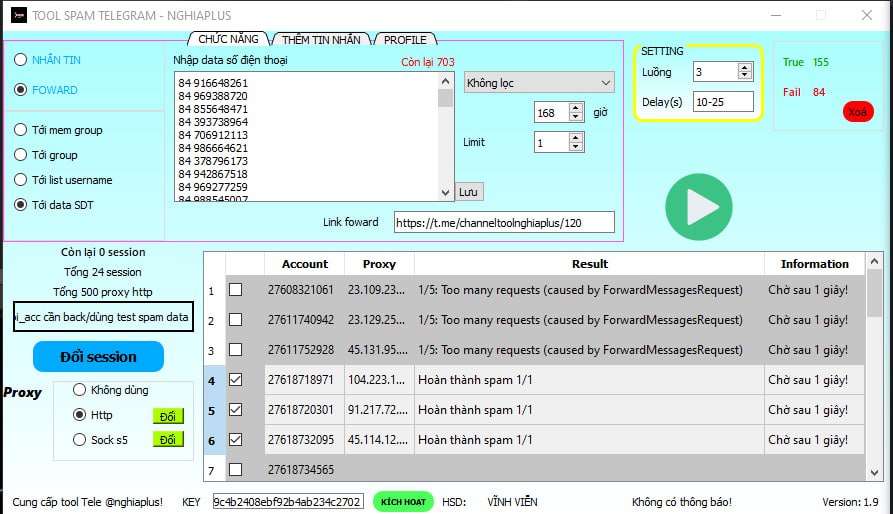893x514 pixels.
Task: Click the Link foward input field
Action: (503, 222)
